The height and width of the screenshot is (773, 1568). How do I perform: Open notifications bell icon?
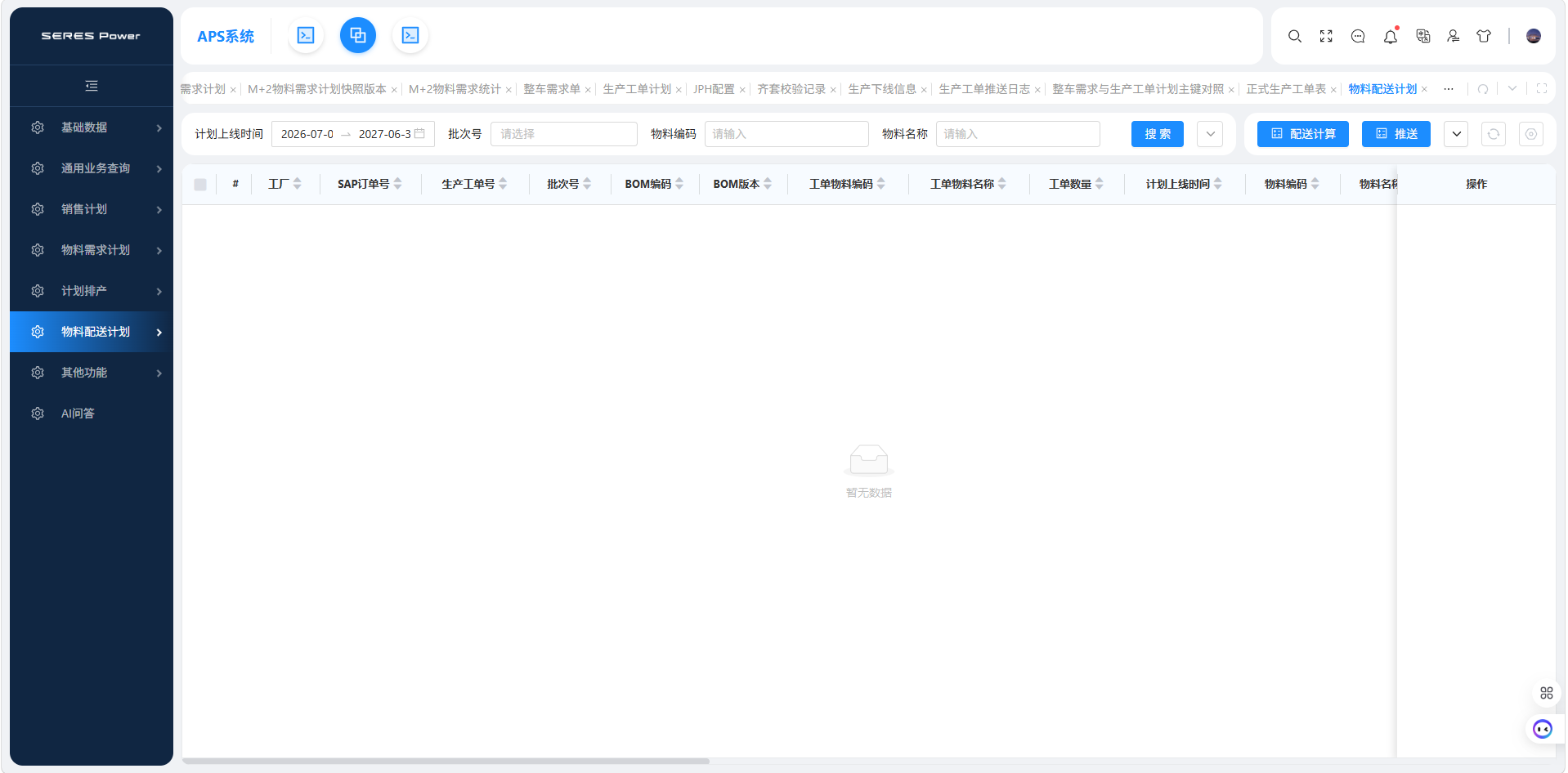click(x=1391, y=36)
